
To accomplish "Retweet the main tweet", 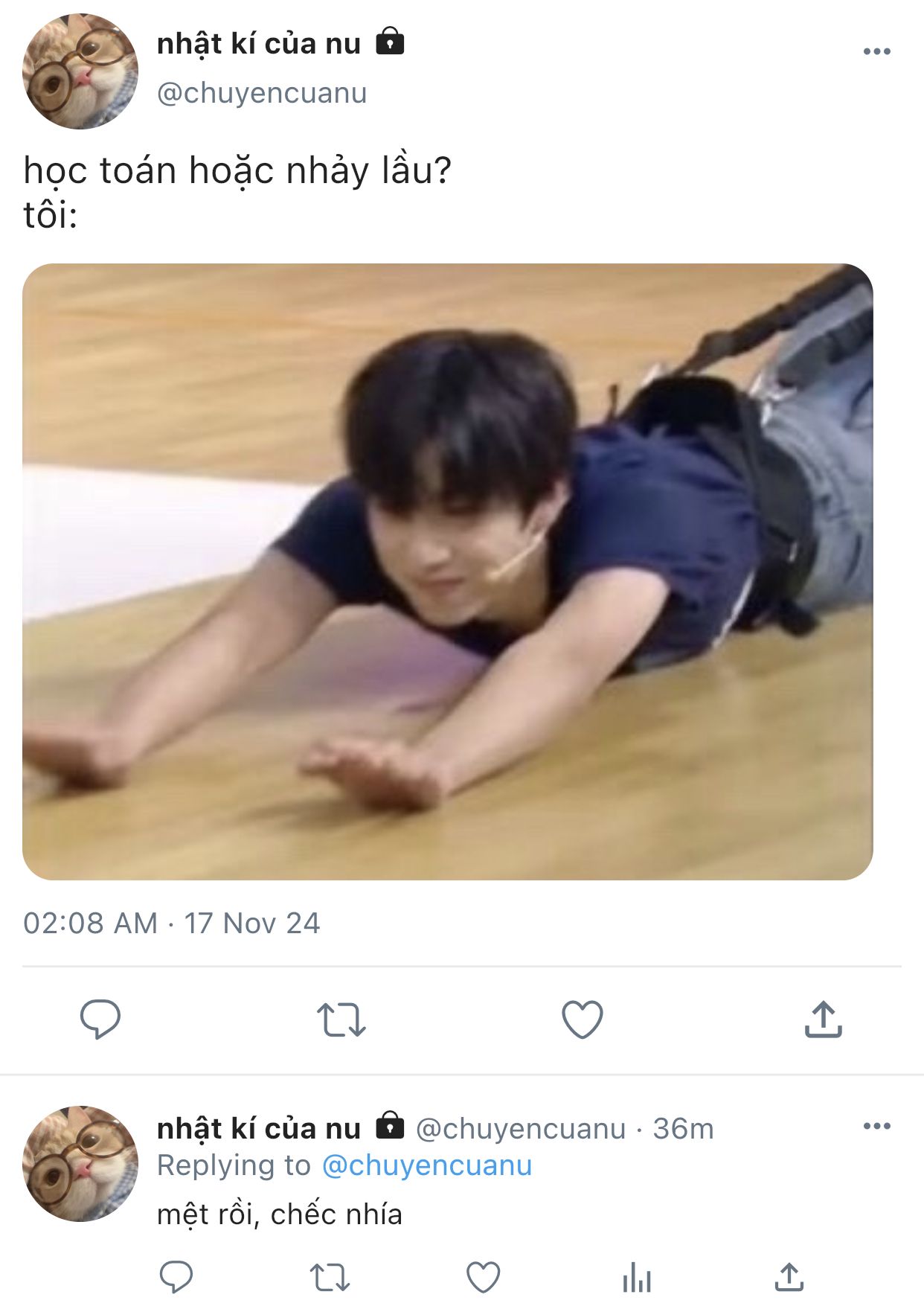I will coord(341,1020).
